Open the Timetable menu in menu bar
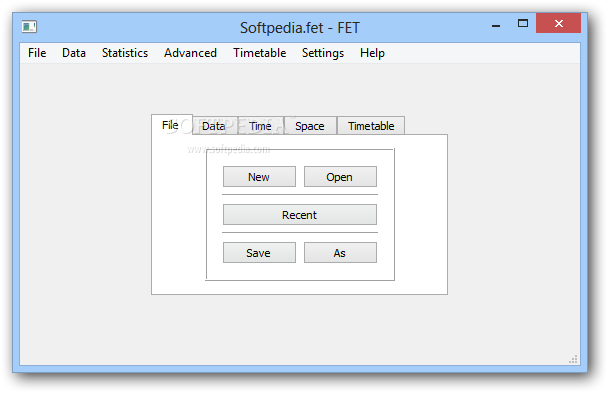608x393 pixels. point(260,53)
